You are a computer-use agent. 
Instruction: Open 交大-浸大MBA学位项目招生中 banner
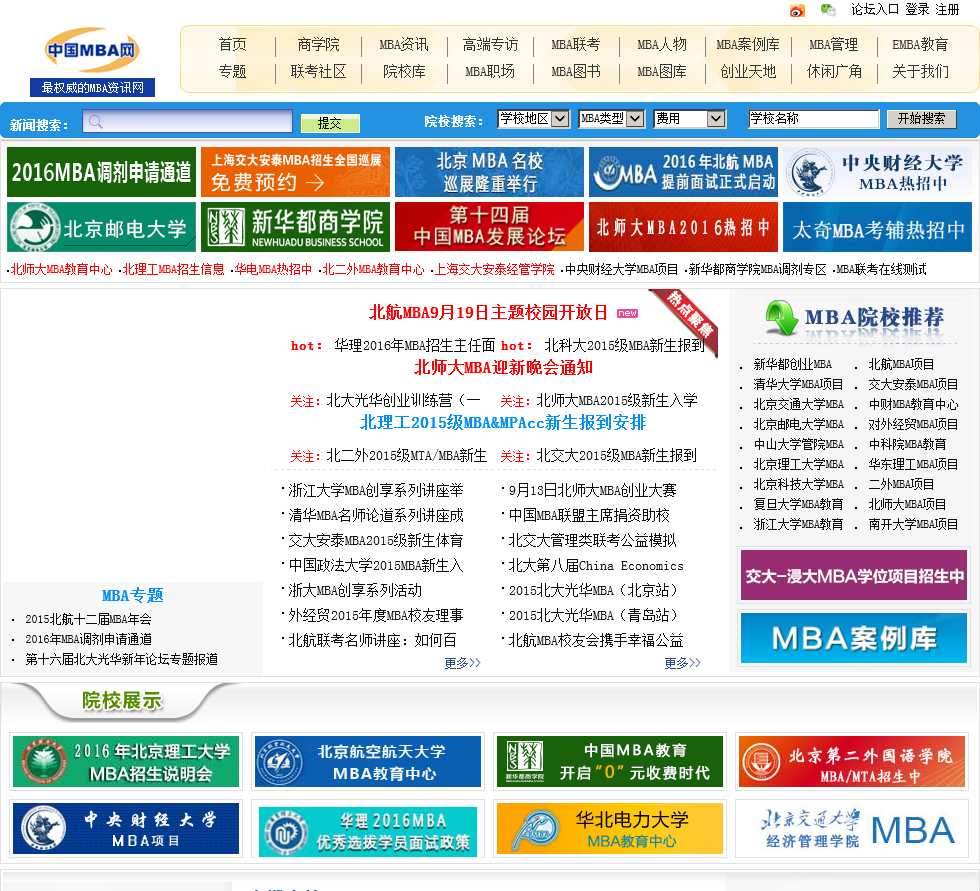click(x=854, y=575)
